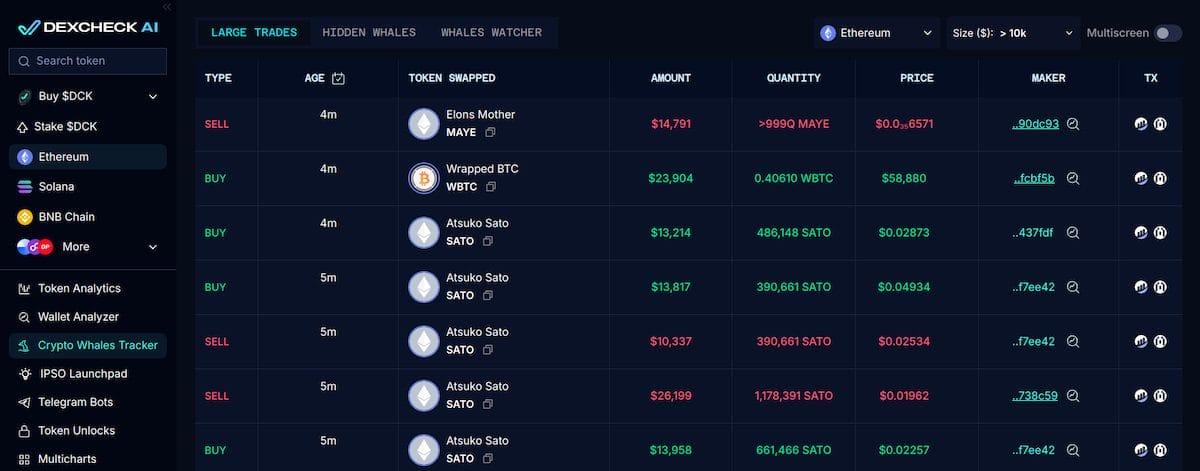Open Wallet Analyzer from the sidebar
Screen dimensions: 1200x471
coord(78,317)
